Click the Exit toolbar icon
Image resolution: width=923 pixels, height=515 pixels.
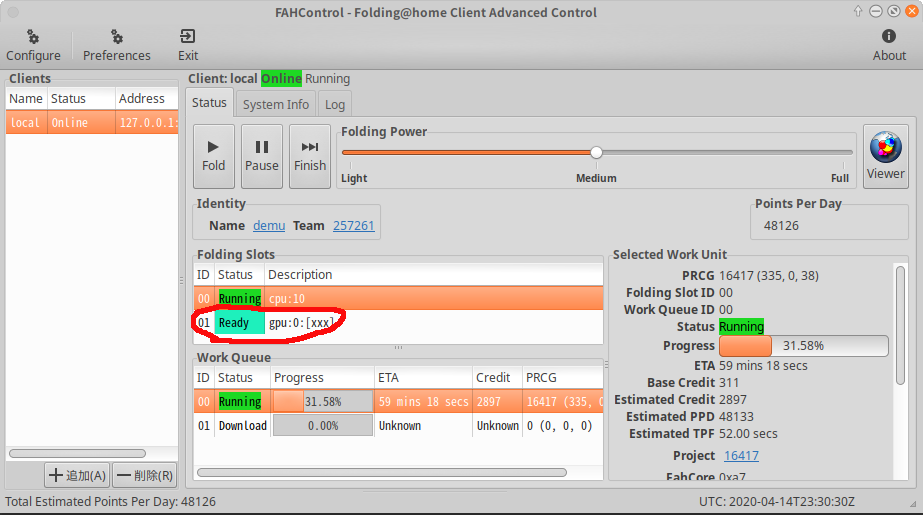click(x=188, y=45)
